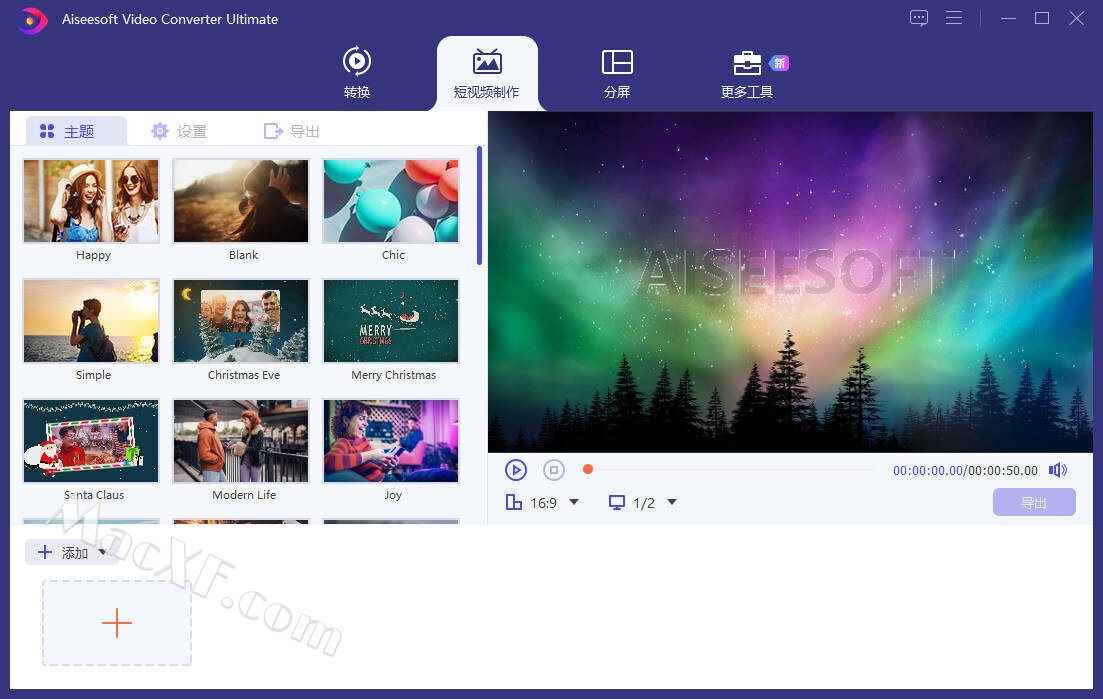The width and height of the screenshot is (1103, 699).
Task: Click the 导出 export button
Action: click(1034, 502)
